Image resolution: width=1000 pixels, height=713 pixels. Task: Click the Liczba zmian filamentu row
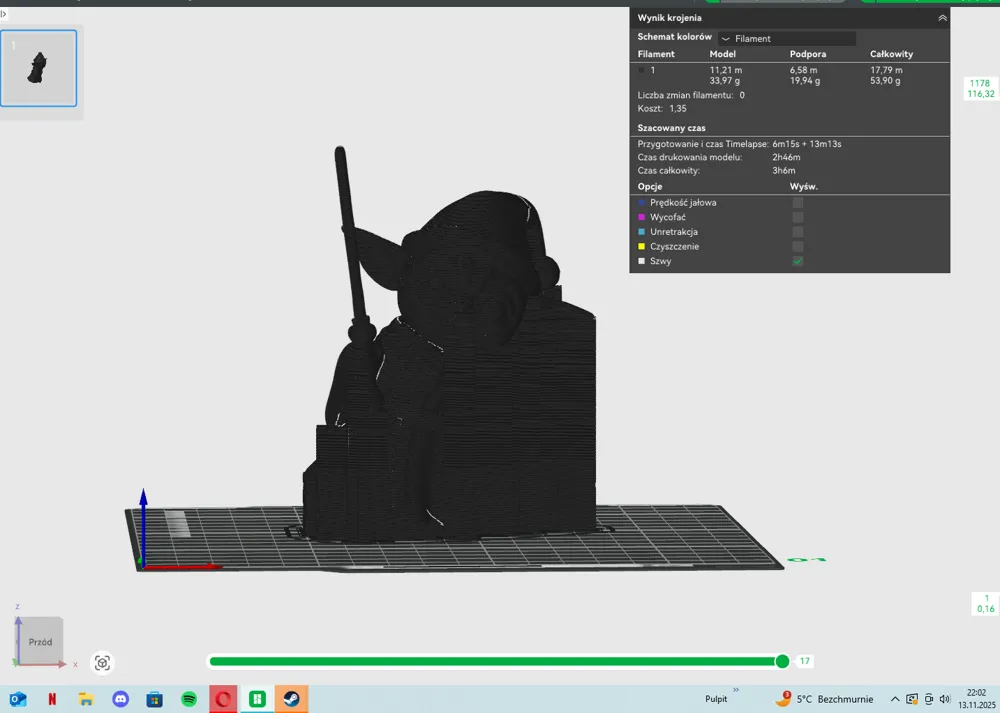pos(691,96)
